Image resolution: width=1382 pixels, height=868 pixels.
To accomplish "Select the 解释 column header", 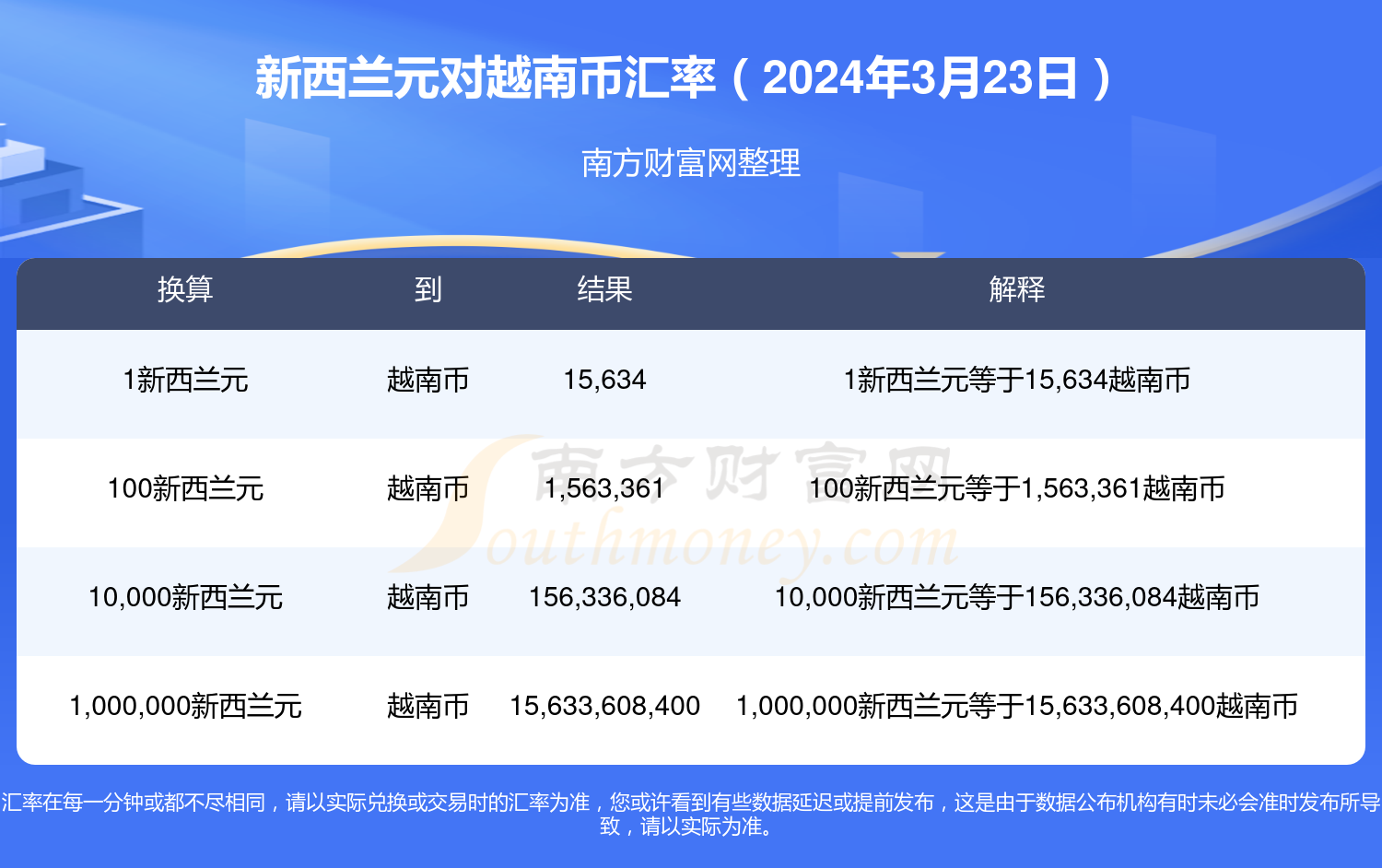I will pyautogui.click(x=1017, y=289).
